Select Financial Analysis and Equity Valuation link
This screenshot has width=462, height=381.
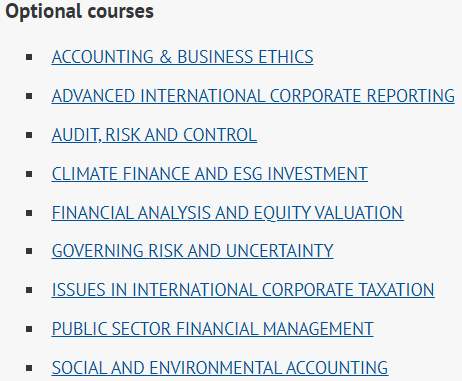228,213
